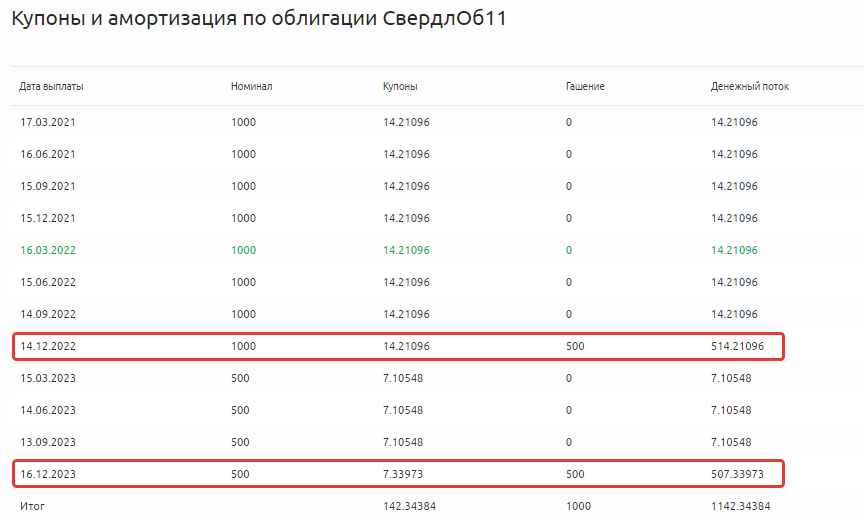The width and height of the screenshot is (864, 520).
Task: Select the total cash flow 1142.34384
Action: click(740, 506)
